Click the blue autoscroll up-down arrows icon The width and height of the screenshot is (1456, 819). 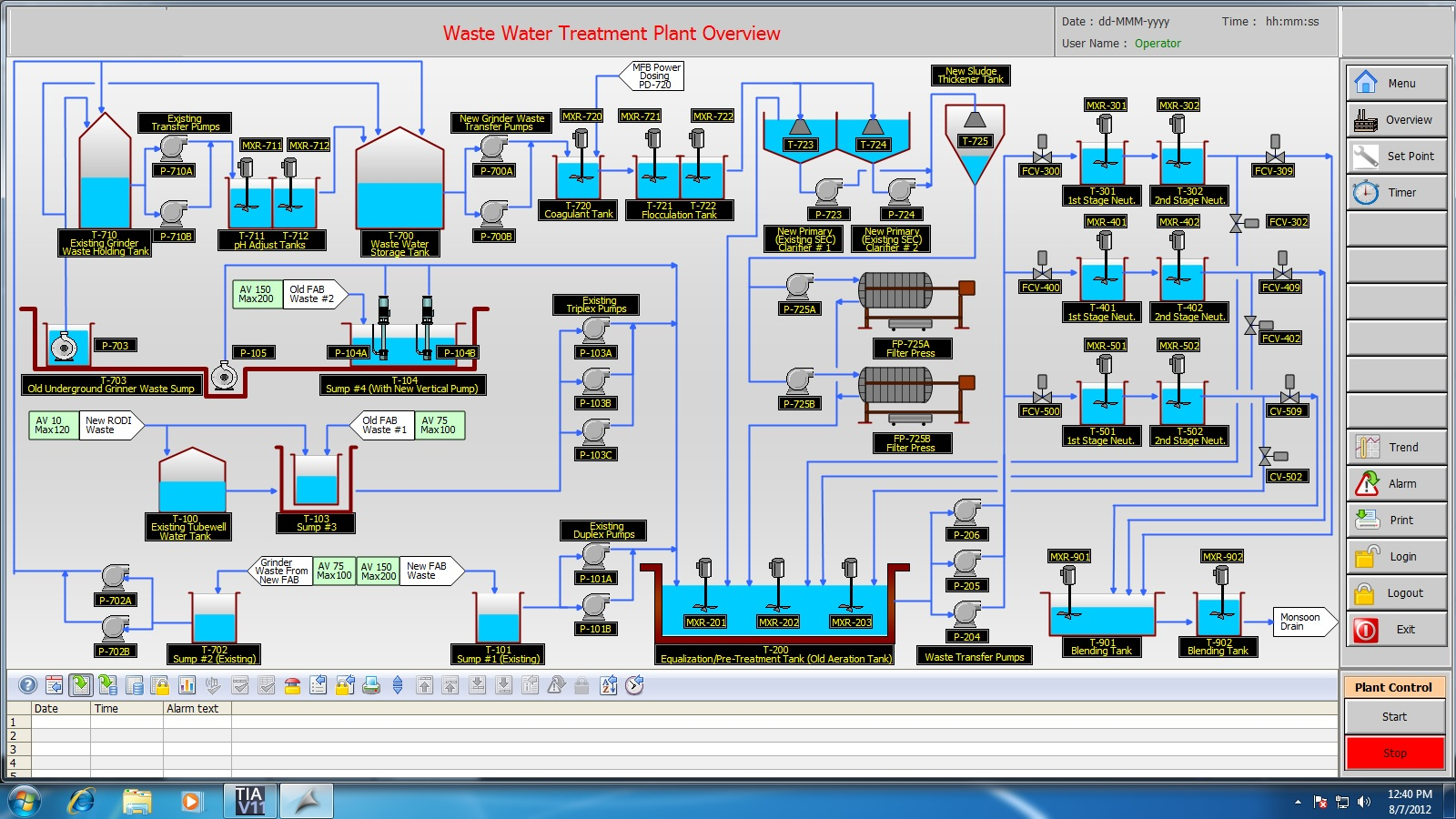[x=398, y=685]
